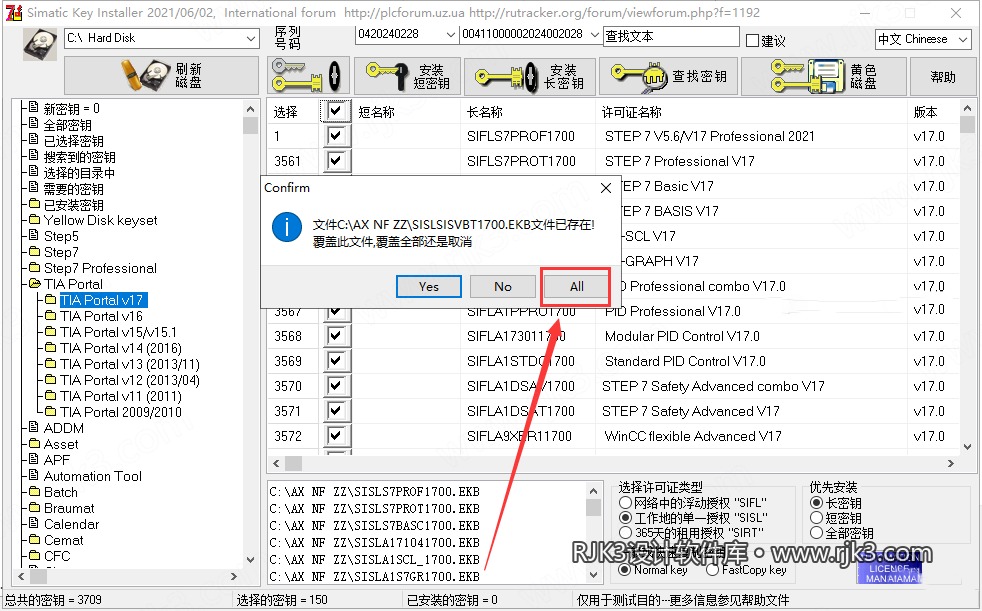Uncheck the checkbox for row 3572
Viewport: 982px width, 611px height.
[336, 436]
